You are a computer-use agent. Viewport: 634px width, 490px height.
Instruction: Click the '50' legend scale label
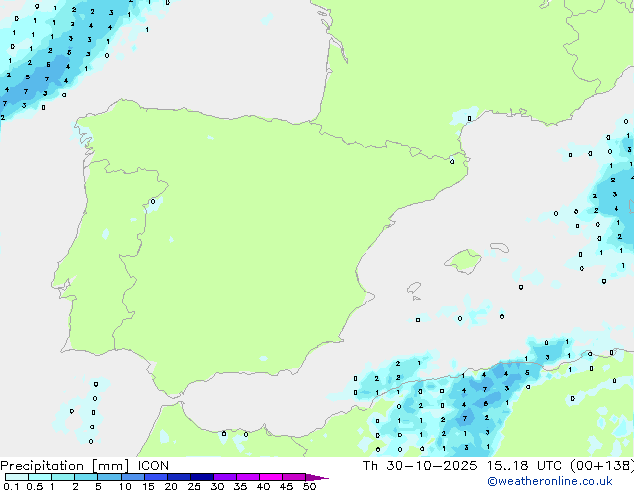click(309, 486)
